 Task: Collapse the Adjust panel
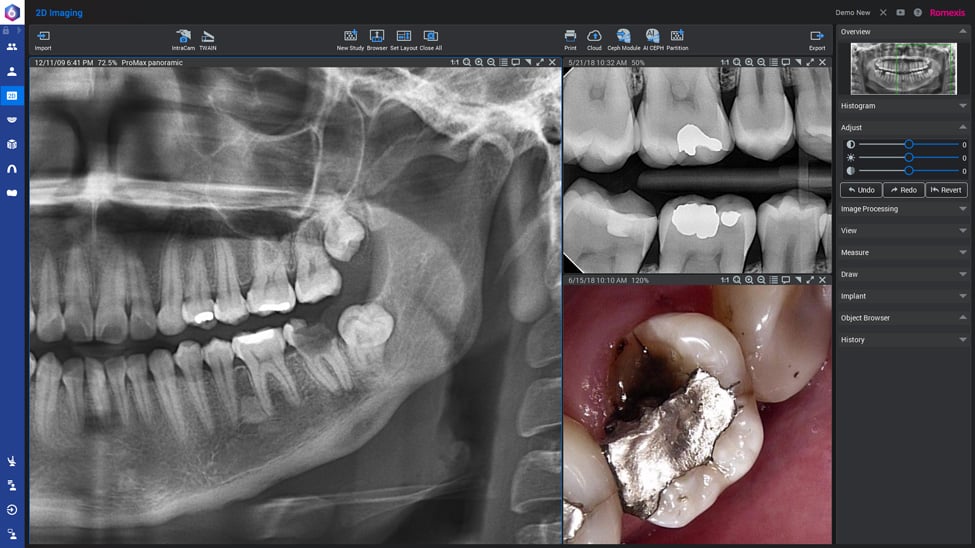point(962,128)
